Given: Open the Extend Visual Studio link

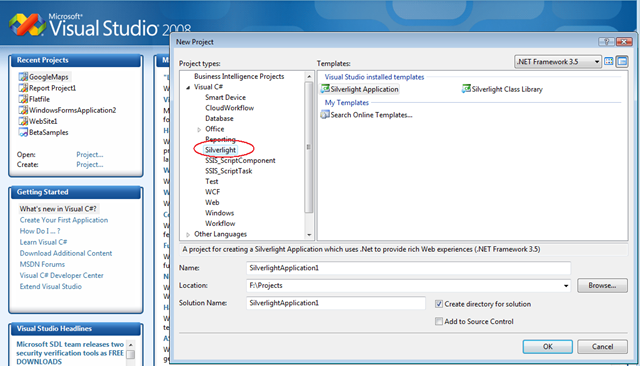Looking at the screenshot, I should click(x=51, y=286).
